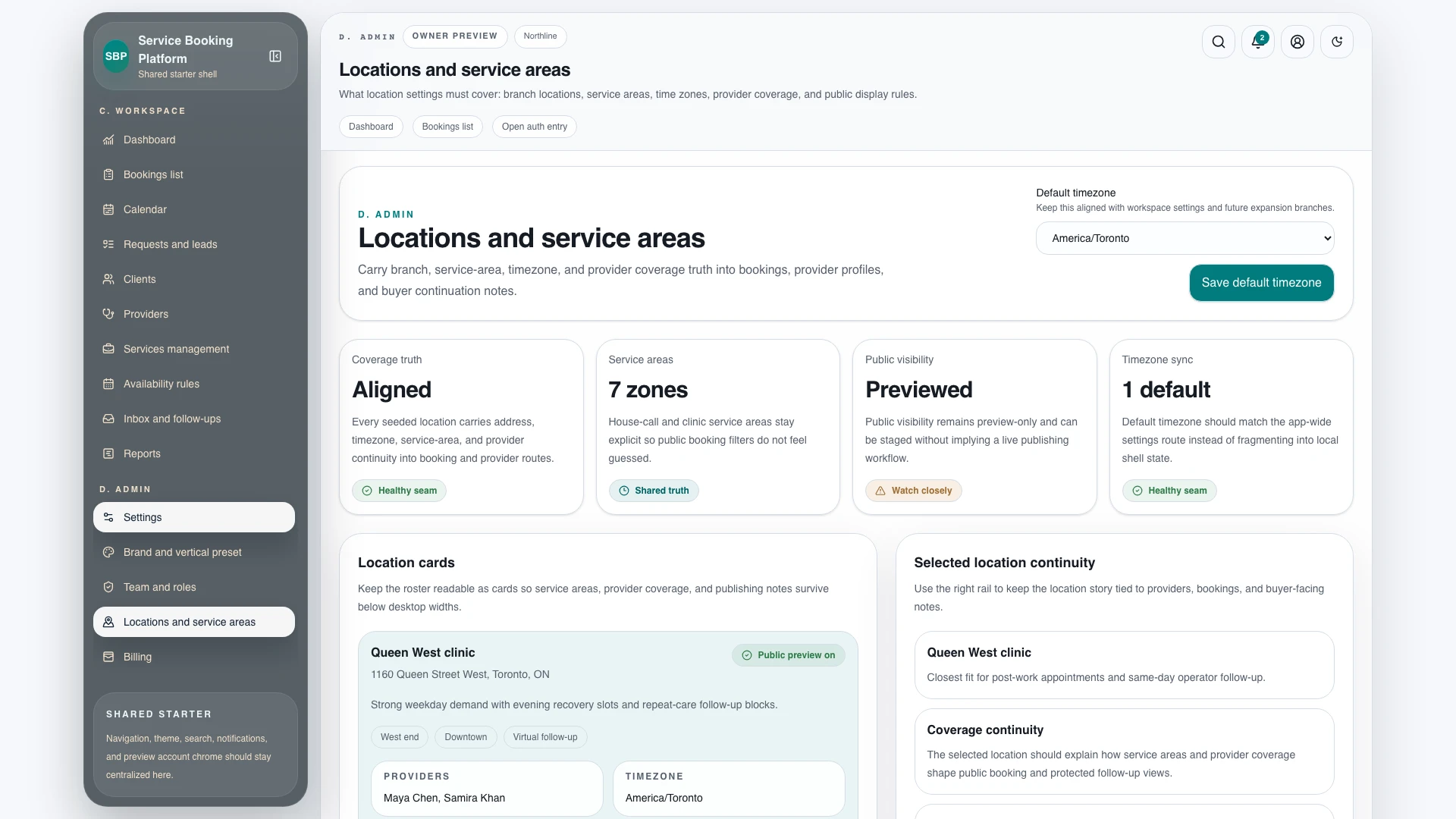1456x819 pixels.
Task: Open Reports from the sidebar
Action: pyautogui.click(x=194, y=453)
